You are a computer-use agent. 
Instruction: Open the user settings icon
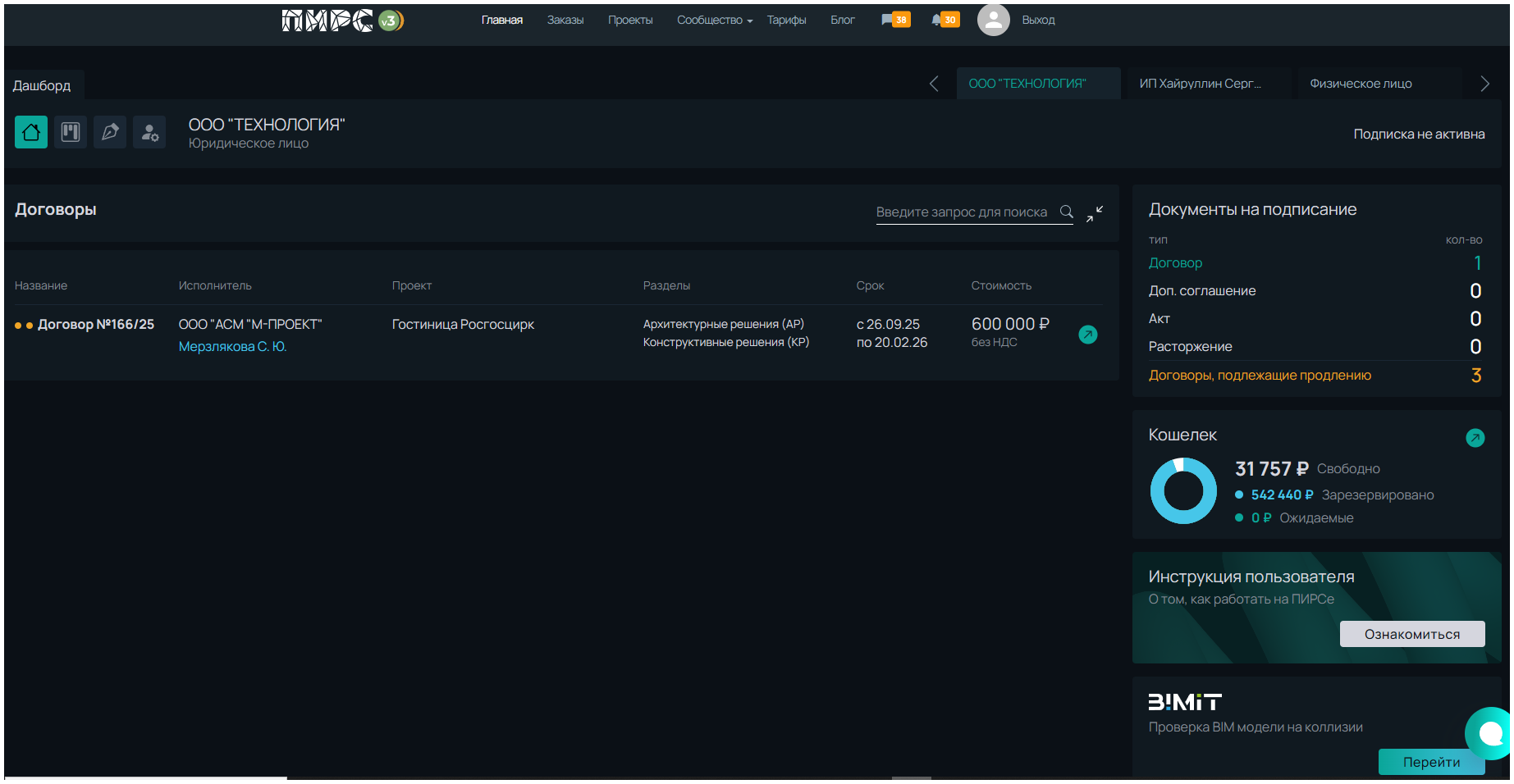pos(149,132)
